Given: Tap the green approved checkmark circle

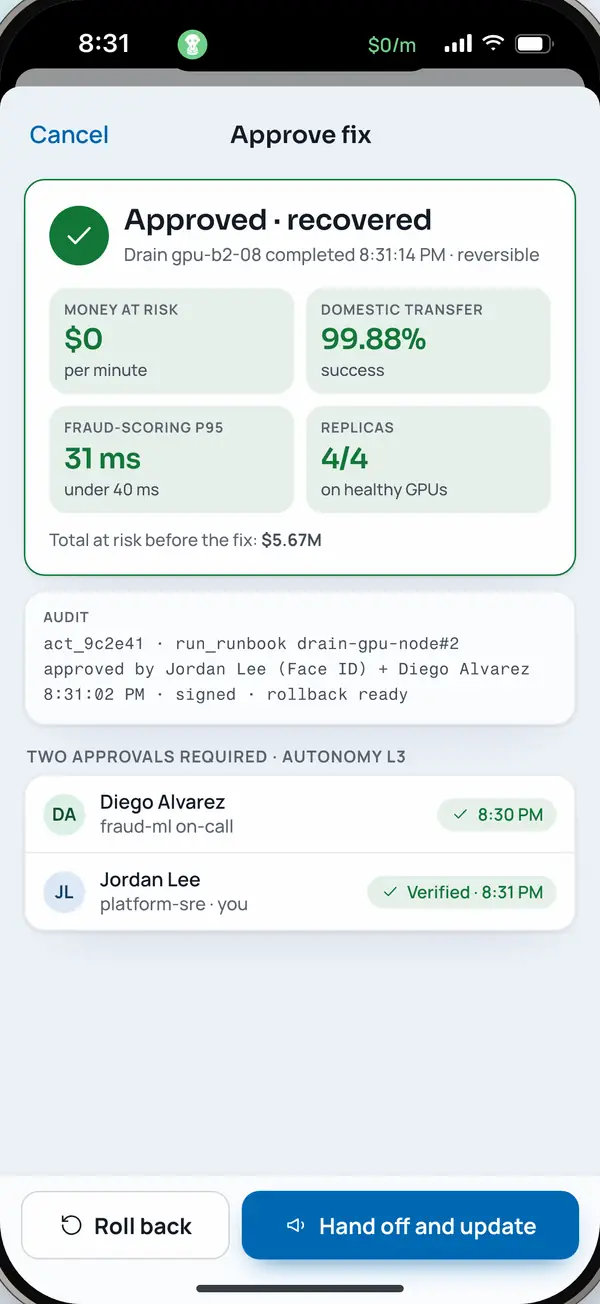Looking at the screenshot, I should [79, 236].
